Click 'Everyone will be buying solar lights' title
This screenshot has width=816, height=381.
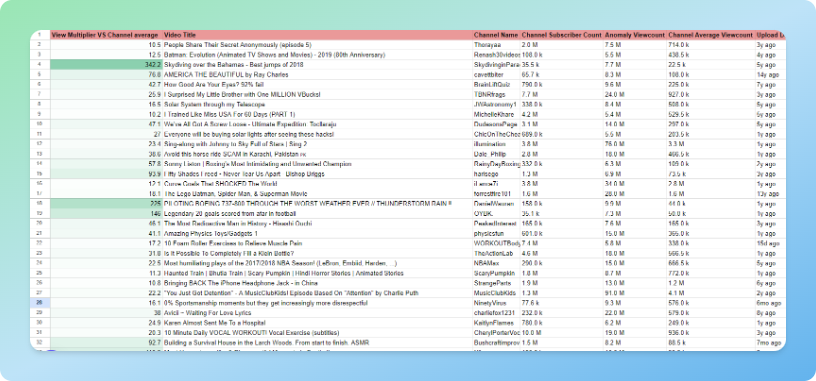pos(317,134)
